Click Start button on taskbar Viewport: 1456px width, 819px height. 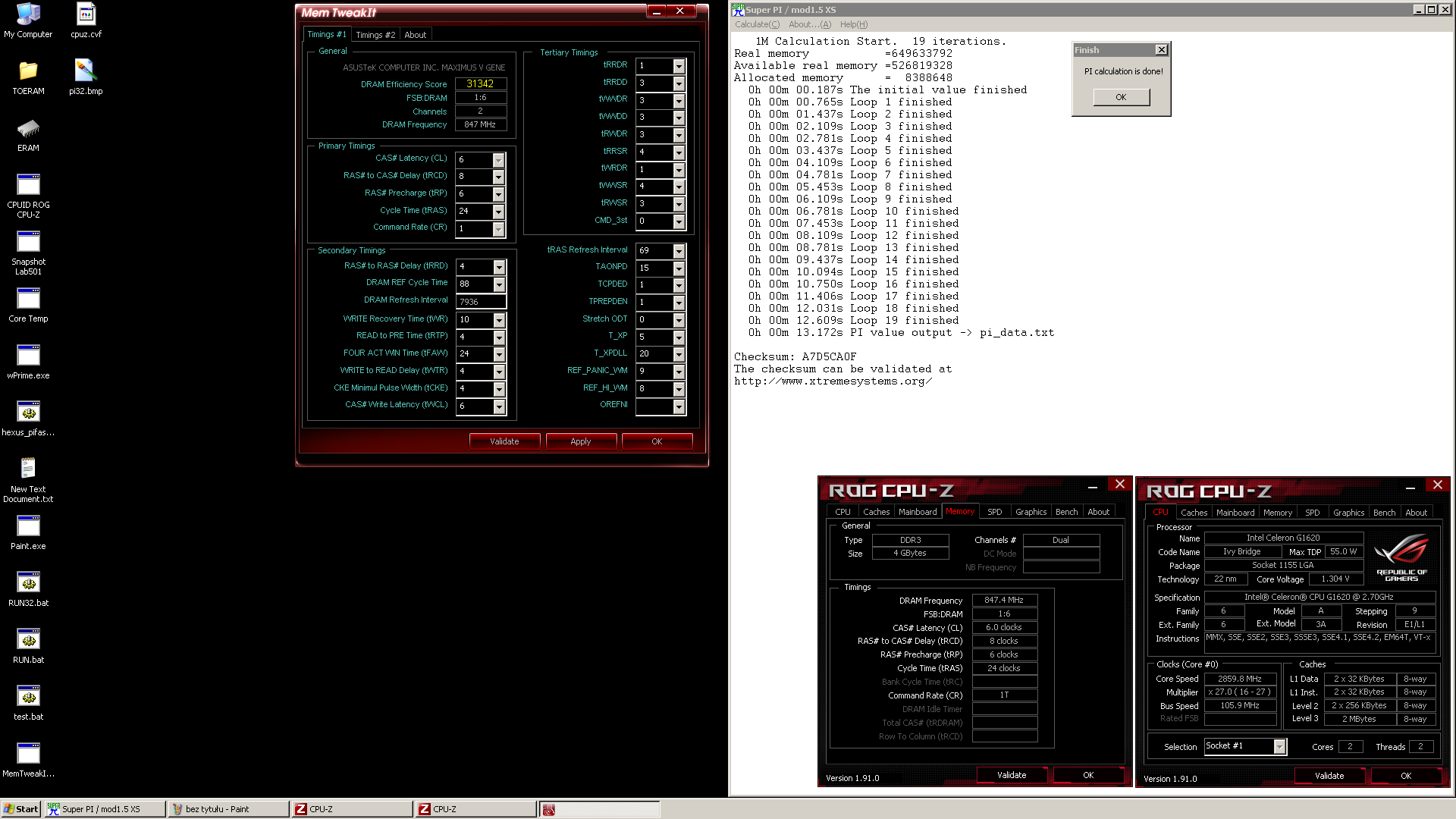click(x=20, y=809)
